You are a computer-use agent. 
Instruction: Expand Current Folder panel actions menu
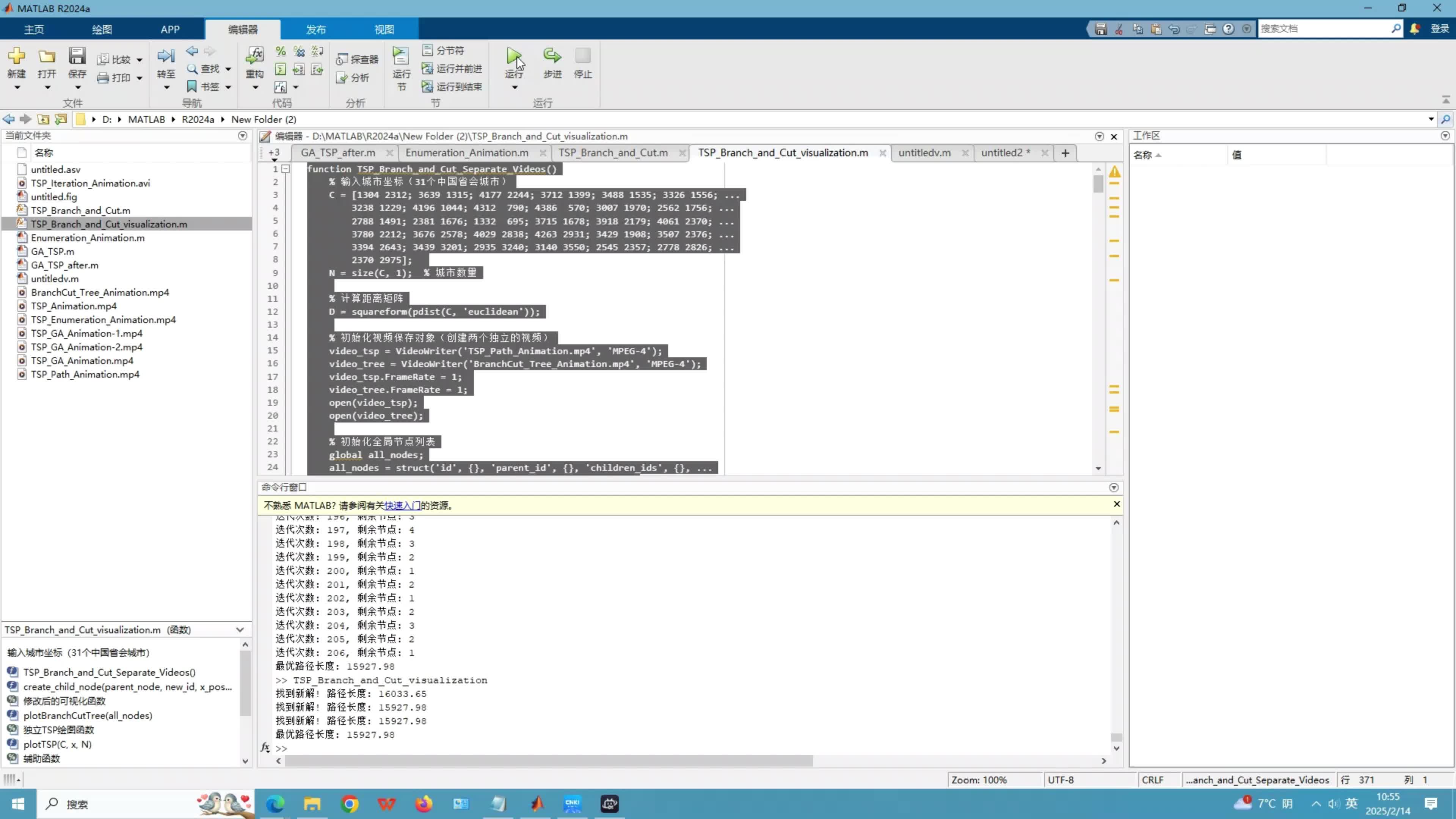tap(243, 136)
